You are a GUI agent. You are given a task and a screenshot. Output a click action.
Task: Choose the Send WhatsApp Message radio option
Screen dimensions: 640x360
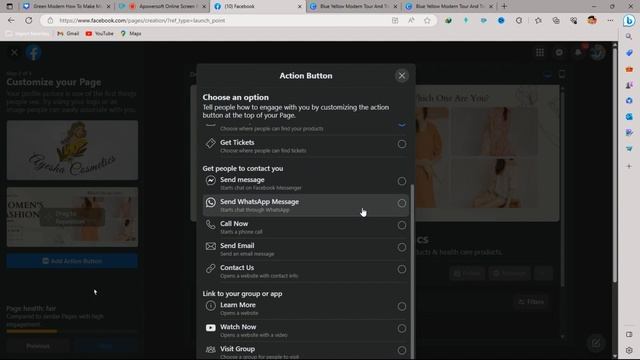pyautogui.click(x=402, y=203)
